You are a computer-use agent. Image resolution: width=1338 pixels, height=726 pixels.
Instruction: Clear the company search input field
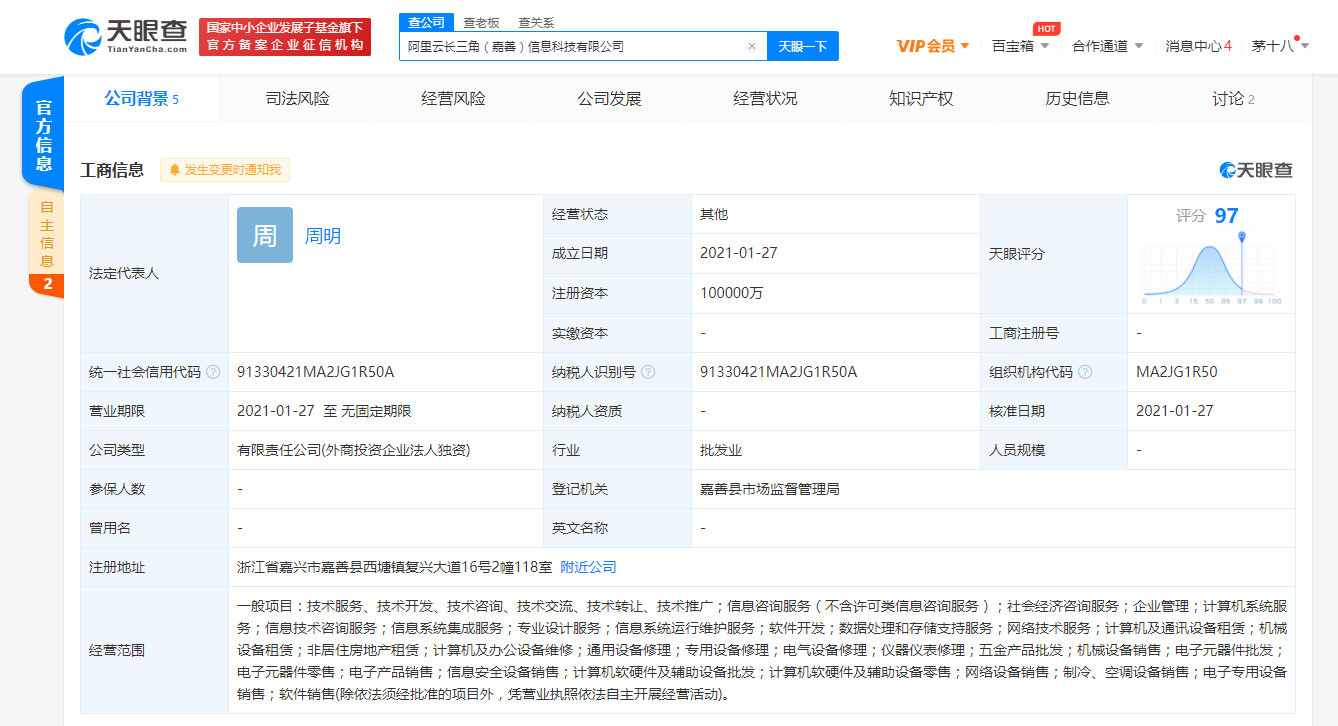tap(753, 46)
